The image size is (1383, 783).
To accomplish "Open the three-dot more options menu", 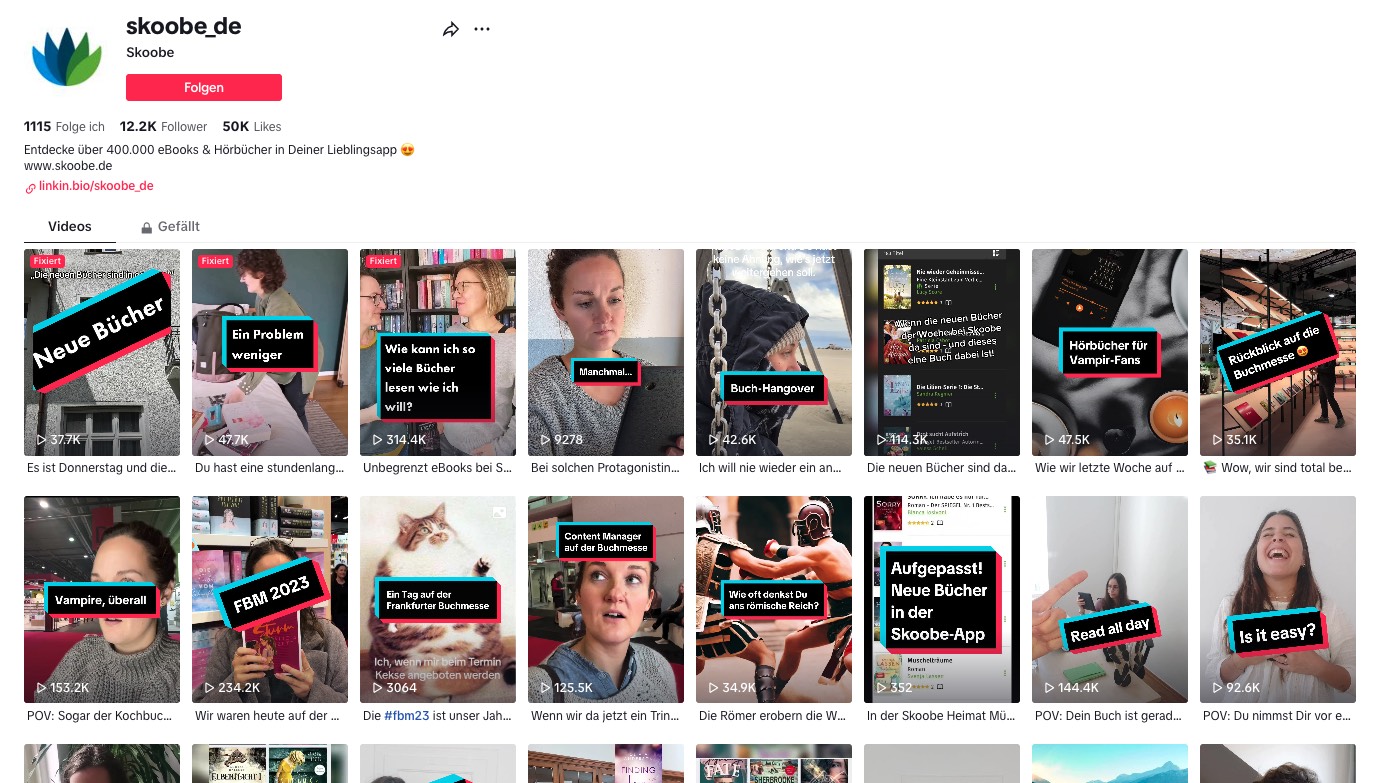I will pos(482,30).
